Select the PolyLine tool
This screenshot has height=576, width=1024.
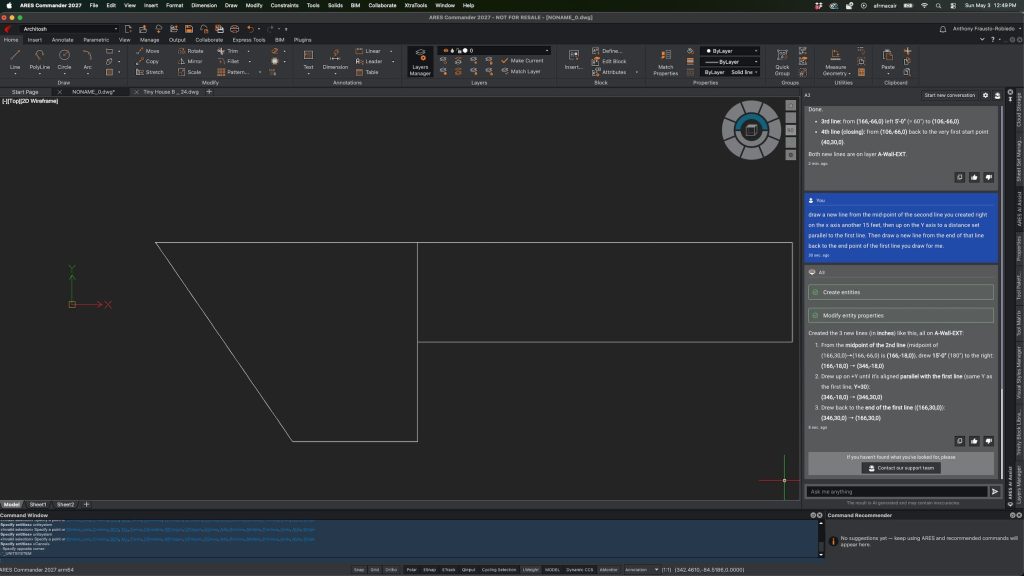click(39, 59)
